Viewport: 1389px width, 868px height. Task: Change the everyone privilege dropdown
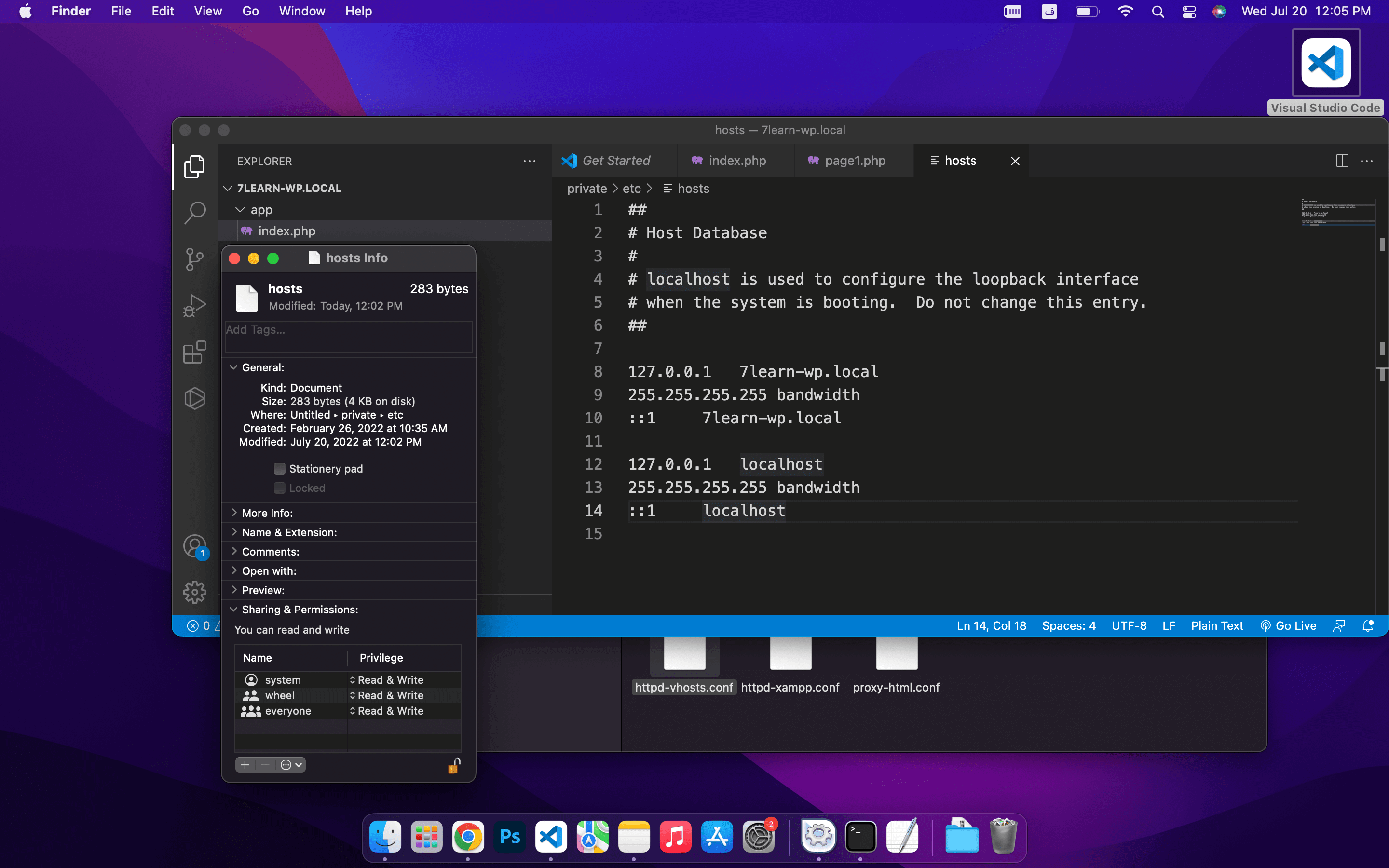point(387,711)
